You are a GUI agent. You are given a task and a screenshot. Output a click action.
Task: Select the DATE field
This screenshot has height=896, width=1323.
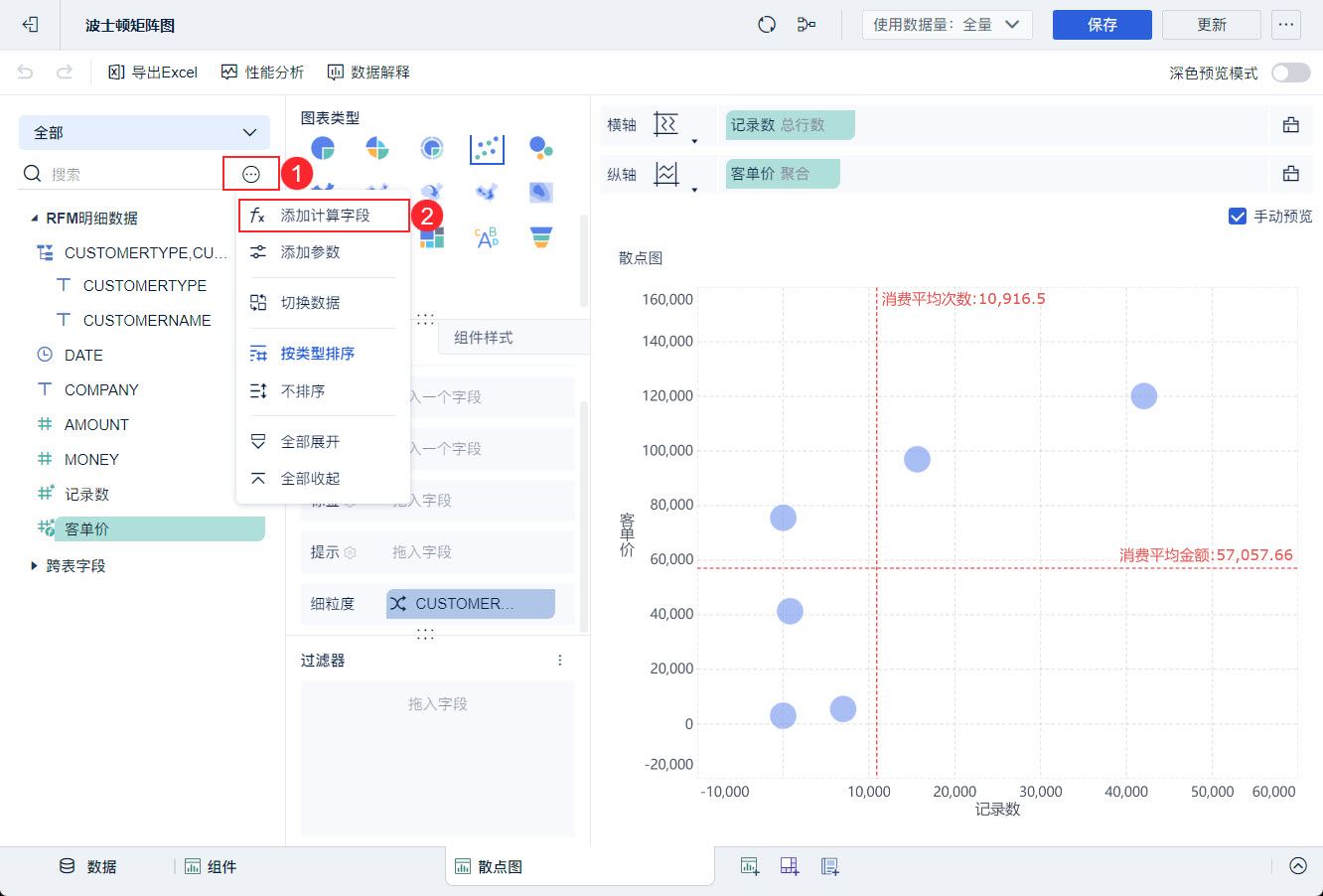pos(83,356)
